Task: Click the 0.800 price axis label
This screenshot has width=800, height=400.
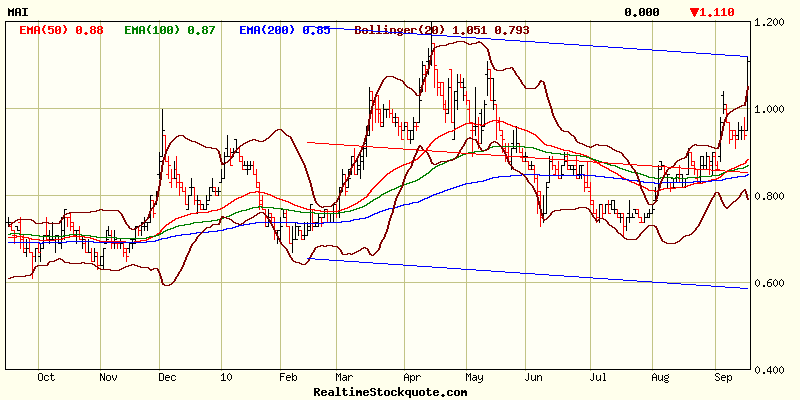Action: pyautogui.click(x=770, y=196)
